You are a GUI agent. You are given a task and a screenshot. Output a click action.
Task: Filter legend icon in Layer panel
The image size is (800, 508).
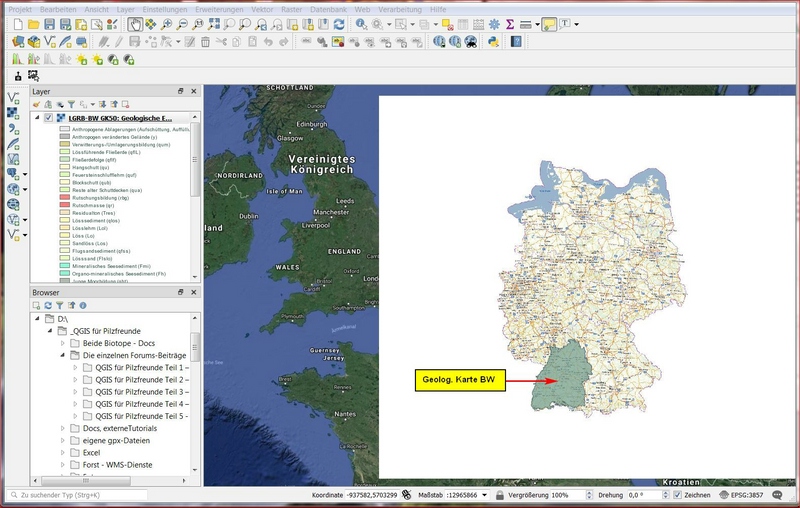pos(73,104)
